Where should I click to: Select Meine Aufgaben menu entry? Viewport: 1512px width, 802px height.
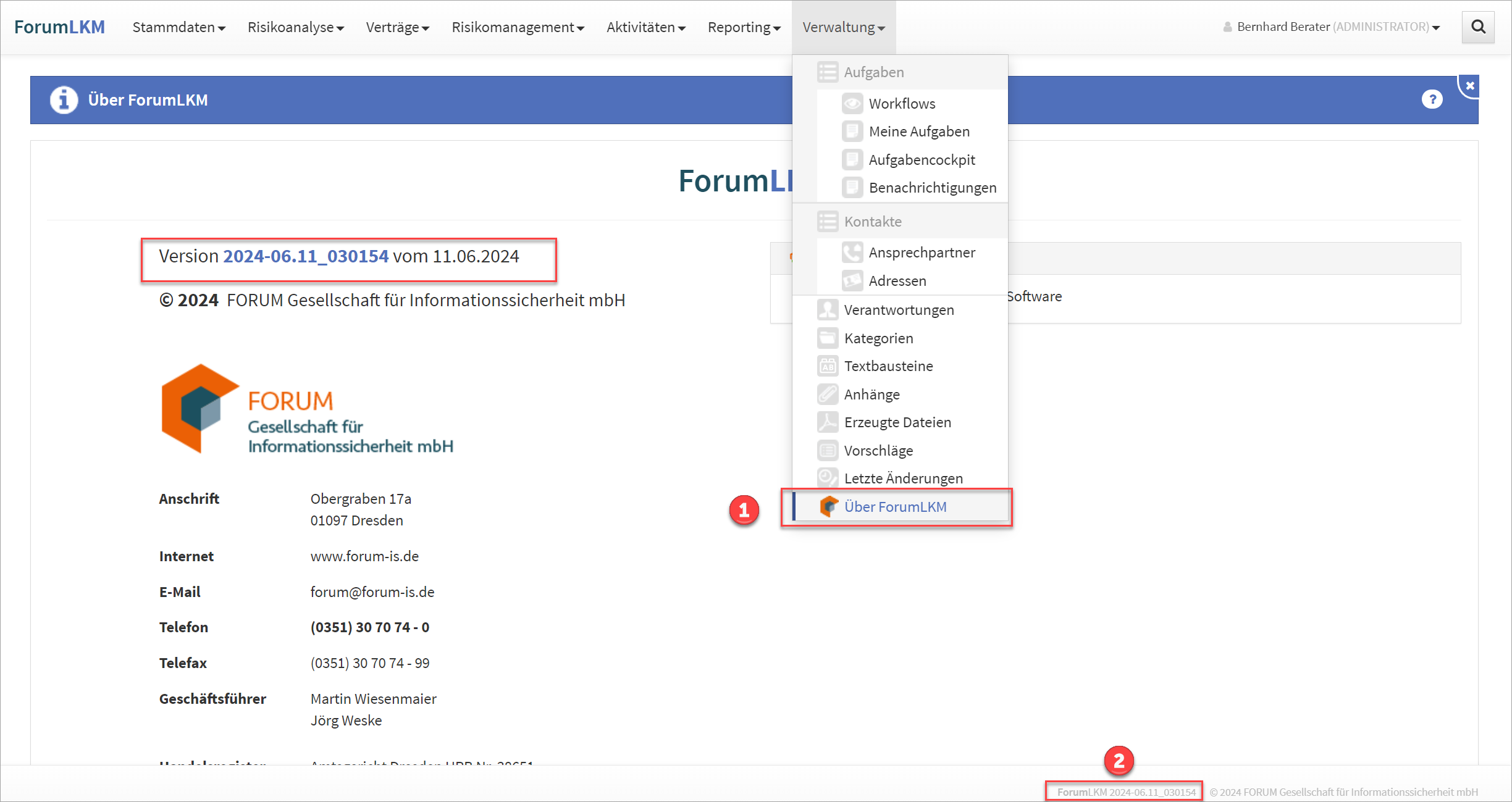(x=918, y=132)
